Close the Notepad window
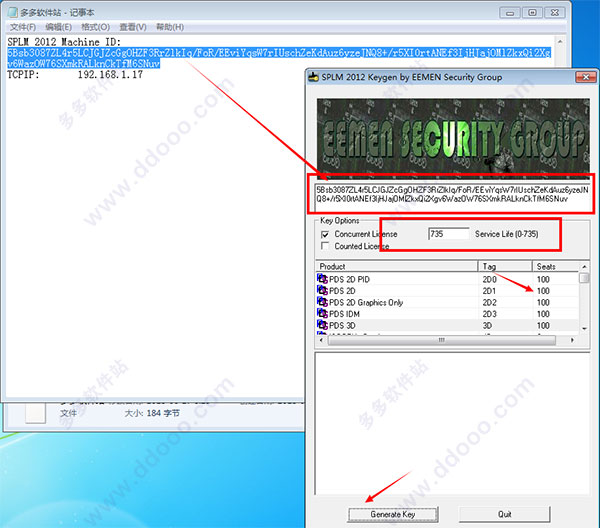 [x=554, y=13]
